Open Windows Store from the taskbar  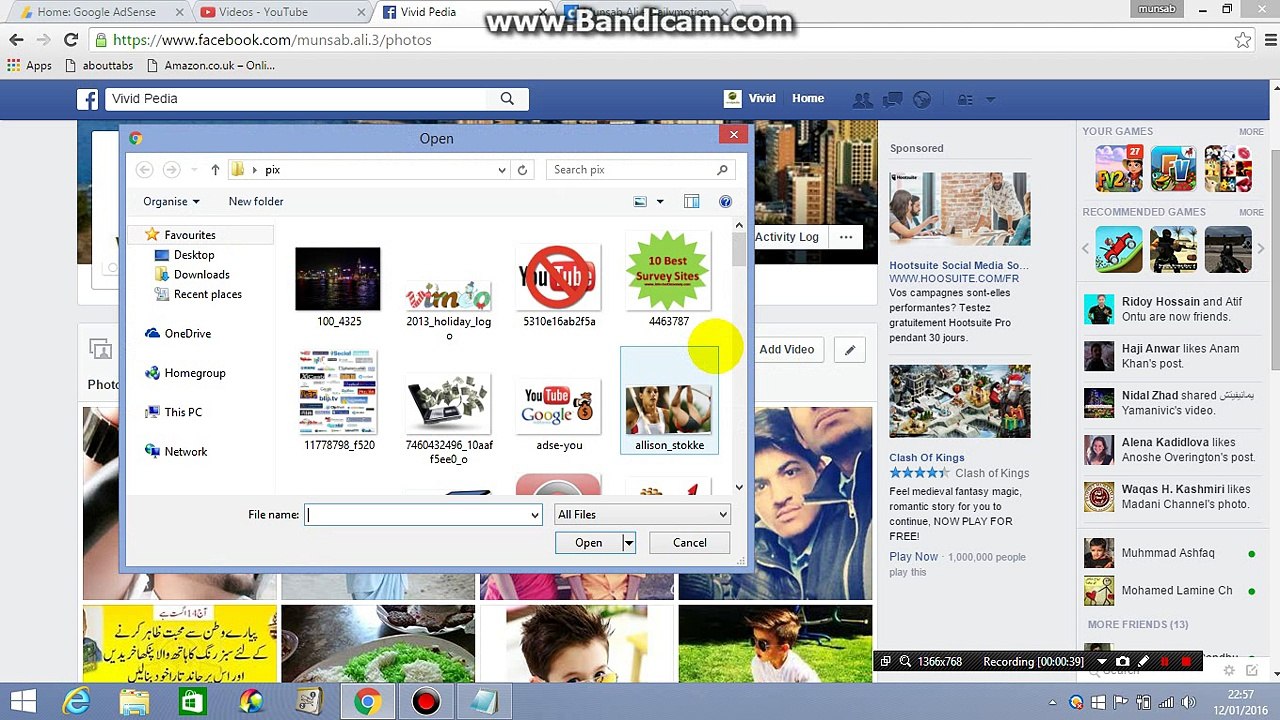[192, 702]
